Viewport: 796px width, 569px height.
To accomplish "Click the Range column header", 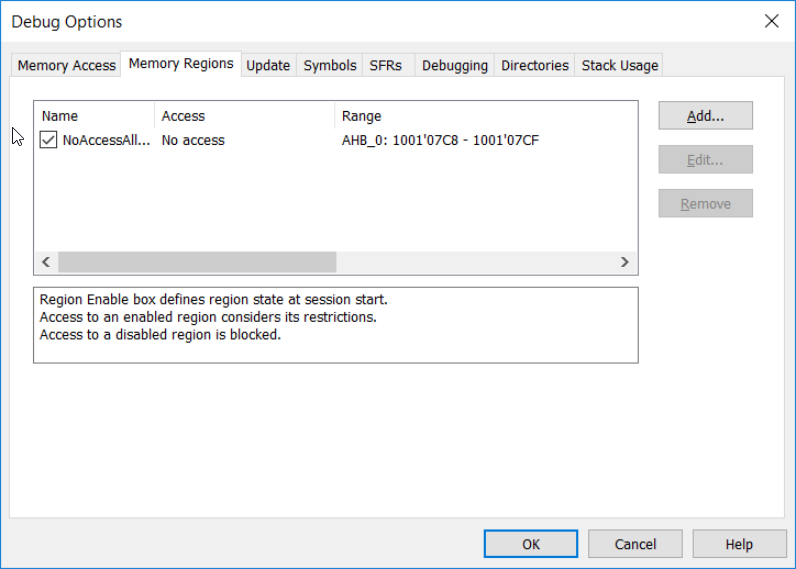I will click(484, 116).
